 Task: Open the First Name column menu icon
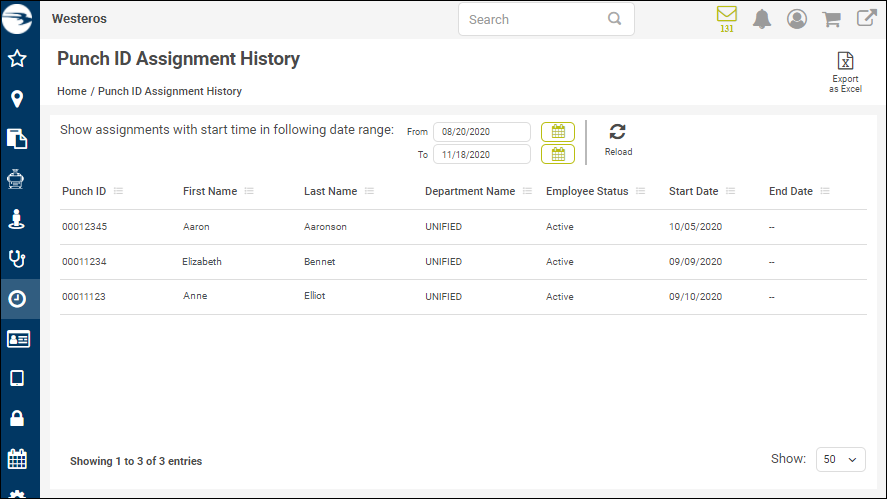pyautogui.click(x=249, y=191)
